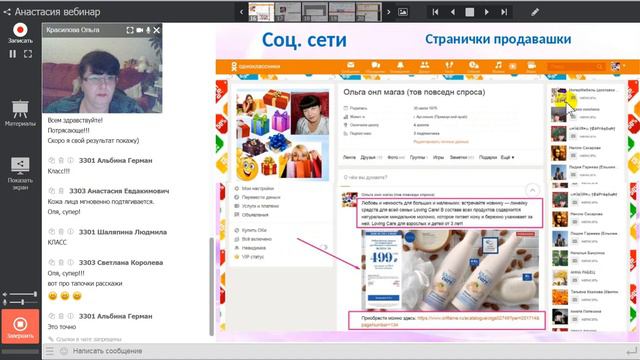
Task: Select slide thumbnail 17
Action: [x=288, y=12]
